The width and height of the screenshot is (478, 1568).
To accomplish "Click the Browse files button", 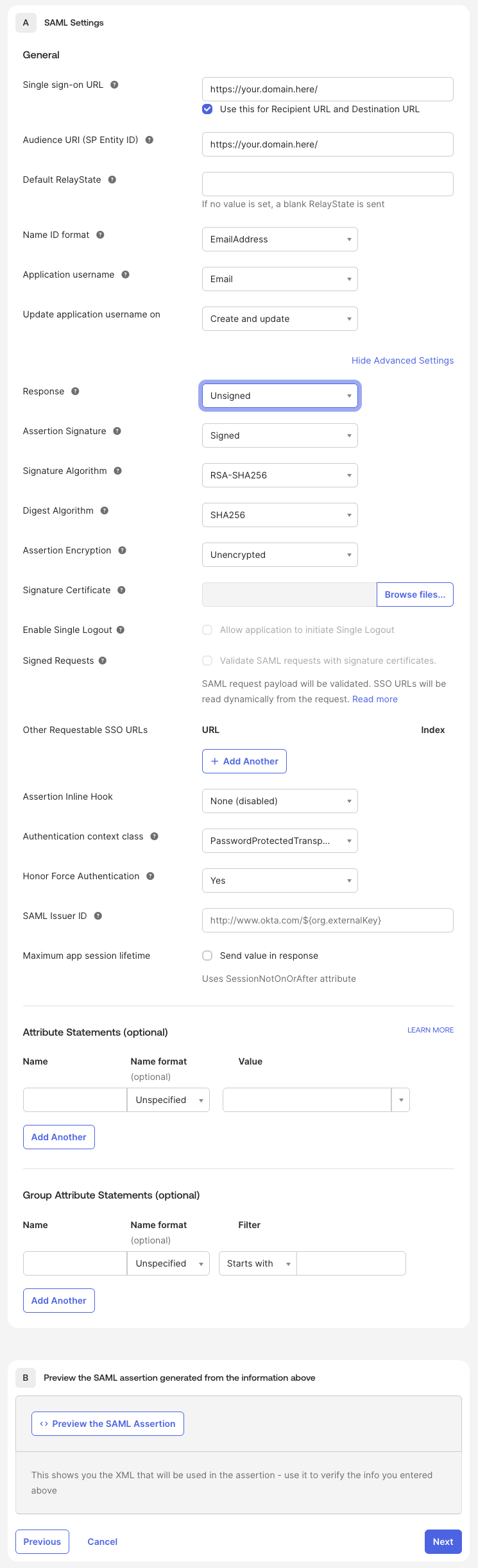I will (414, 594).
